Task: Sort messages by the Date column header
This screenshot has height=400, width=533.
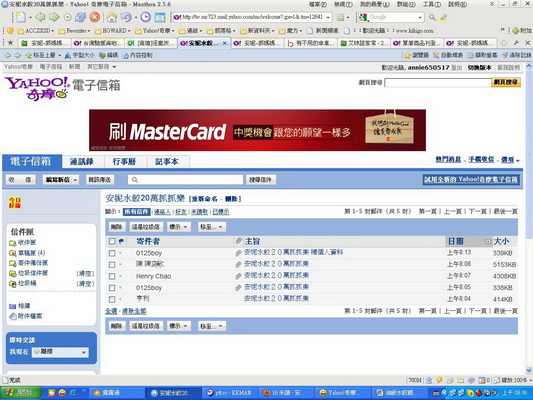Action: point(455,241)
